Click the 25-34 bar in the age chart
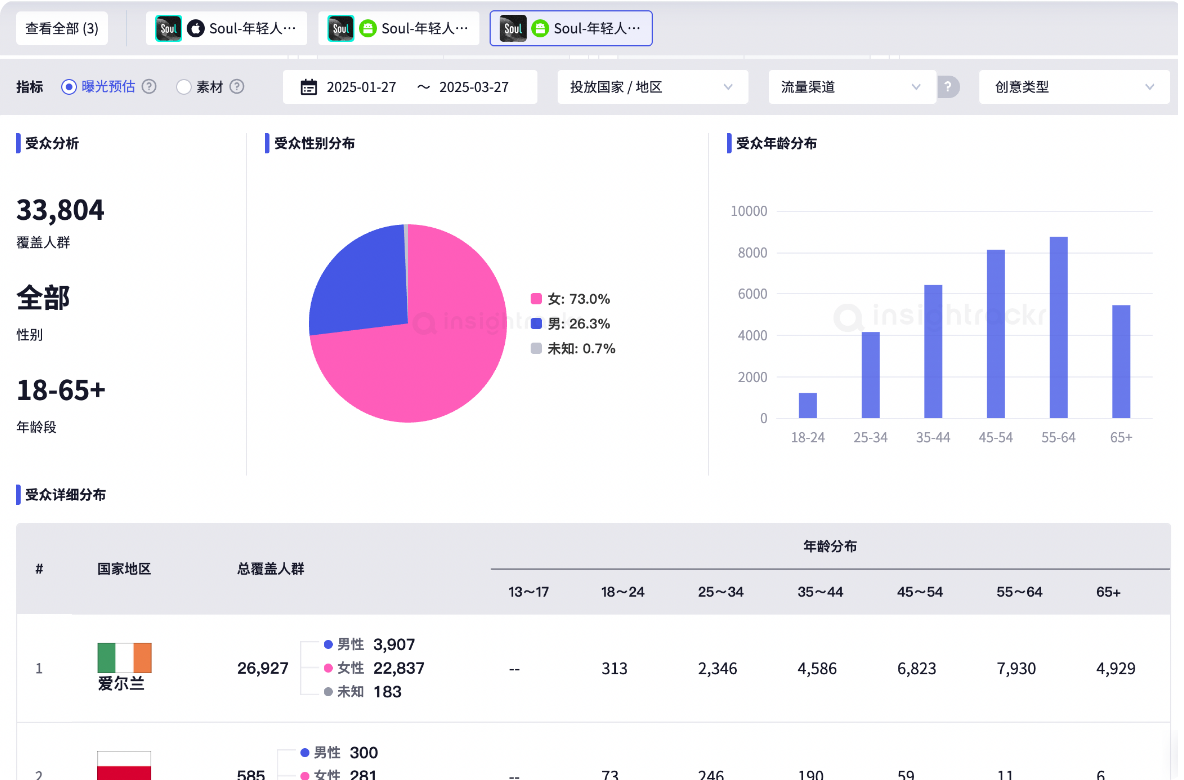The width and height of the screenshot is (1184, 780). click(871, 375)
